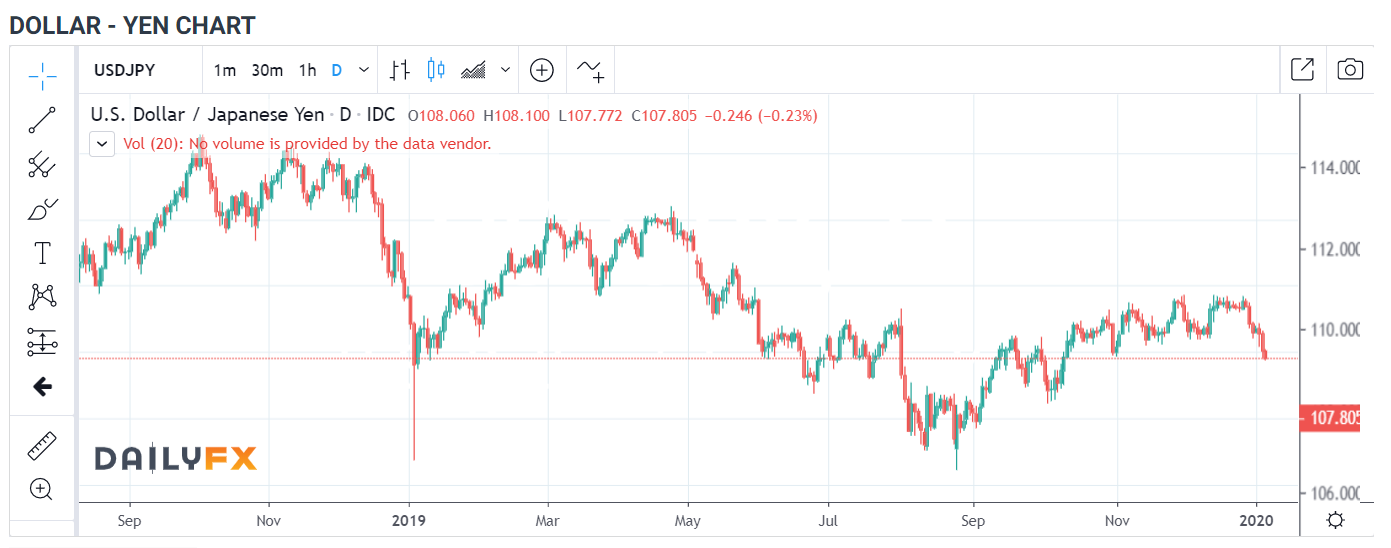Select the 1h timeframe
This screenshot has height=548, width=1391.
[307, 70]
